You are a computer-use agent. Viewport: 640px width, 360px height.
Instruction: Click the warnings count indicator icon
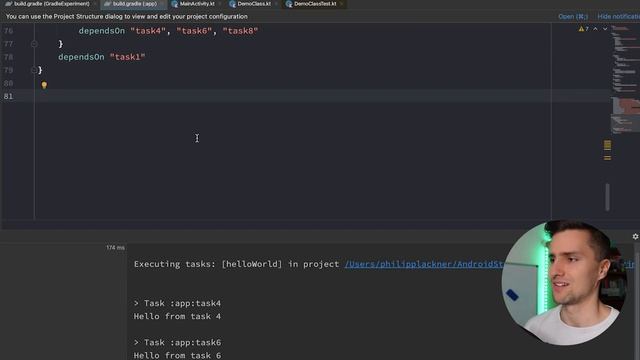click(x=583, y=29)
